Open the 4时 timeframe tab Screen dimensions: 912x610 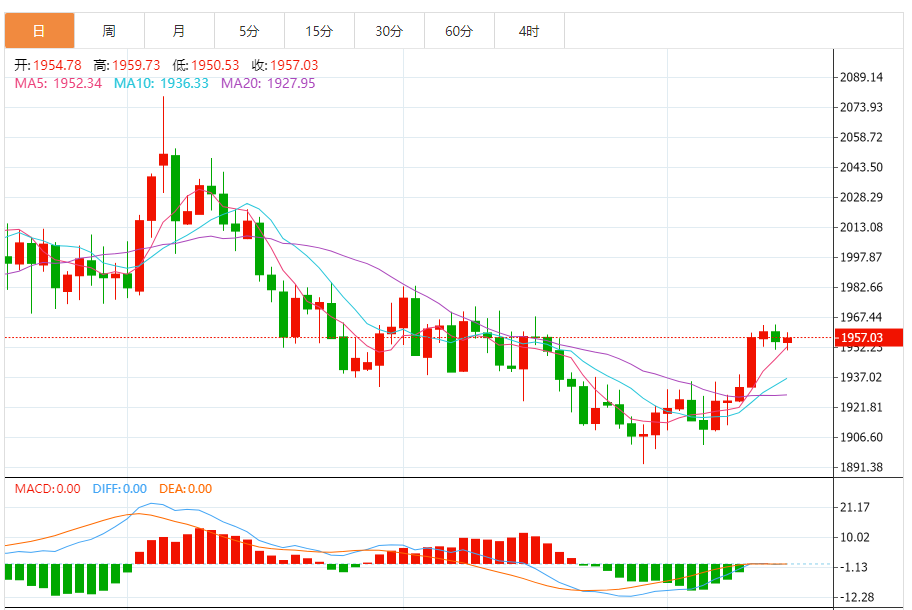[529, 31]
